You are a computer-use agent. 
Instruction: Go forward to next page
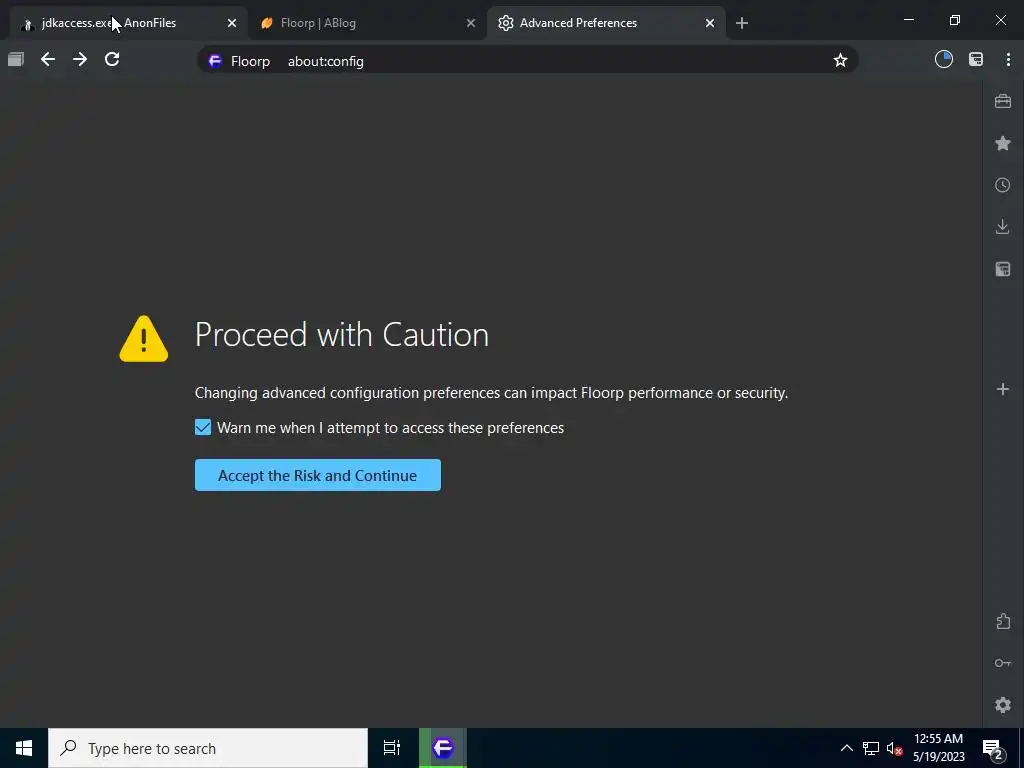click(x=80, y=59)
